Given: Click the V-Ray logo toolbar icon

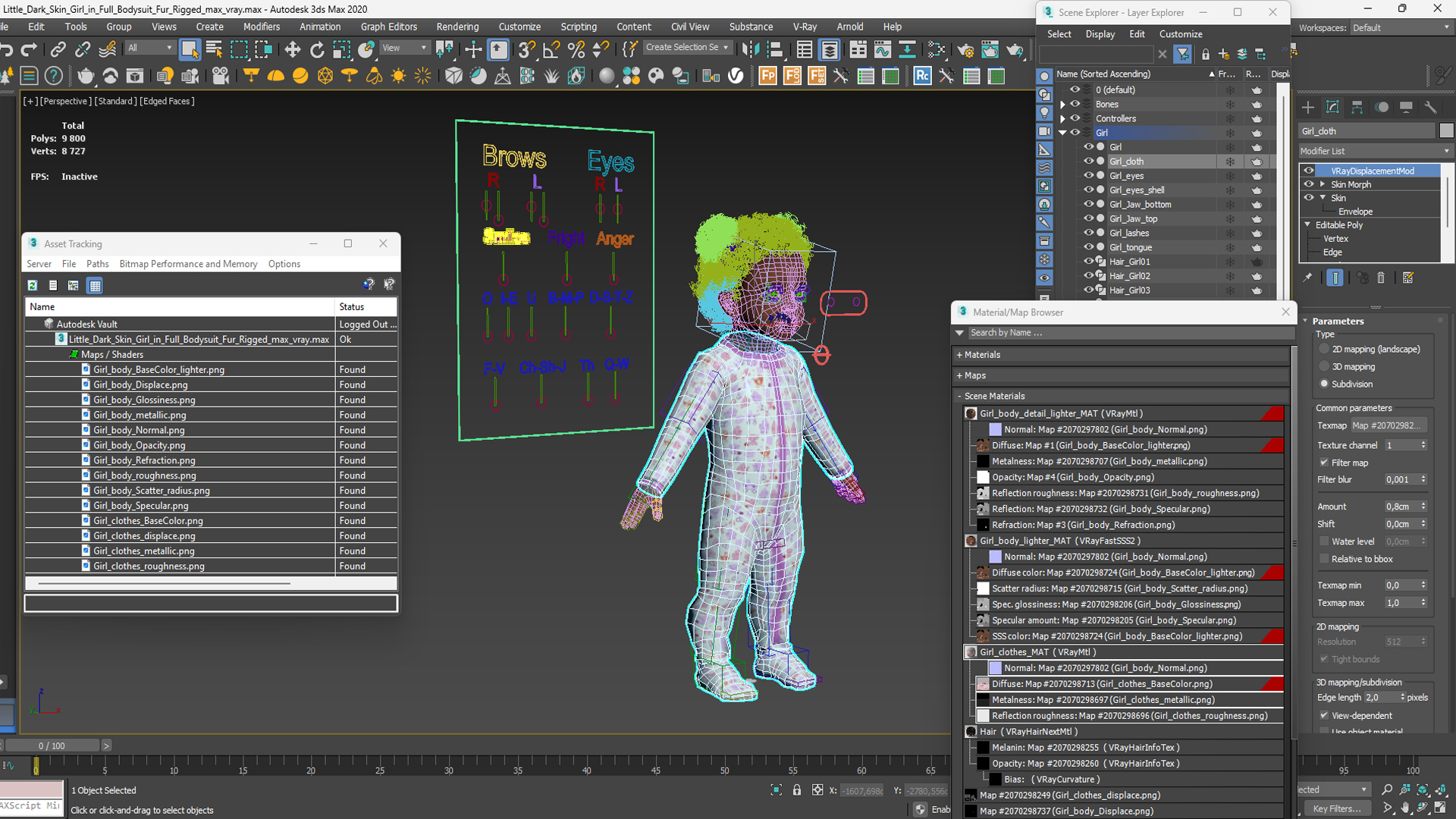Looking at the screenshot, I should point(736,76).
